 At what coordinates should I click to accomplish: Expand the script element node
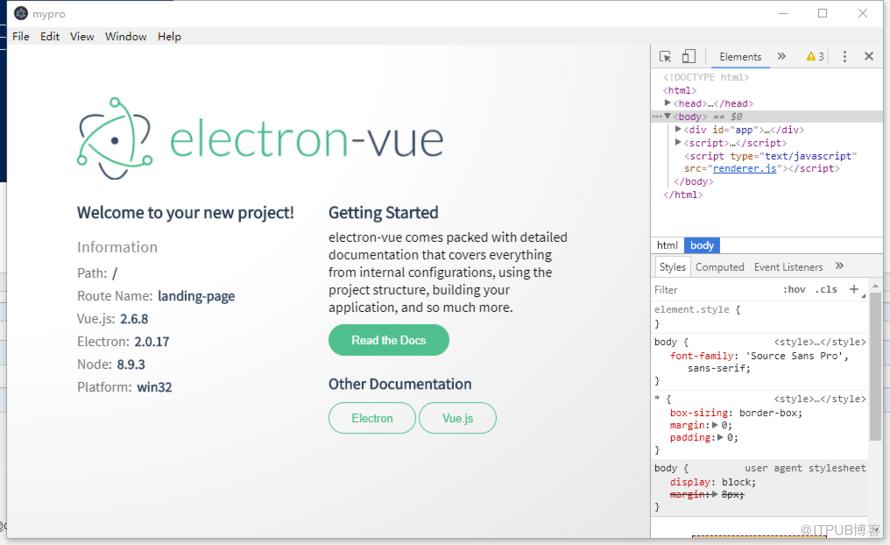coord(678,142)
